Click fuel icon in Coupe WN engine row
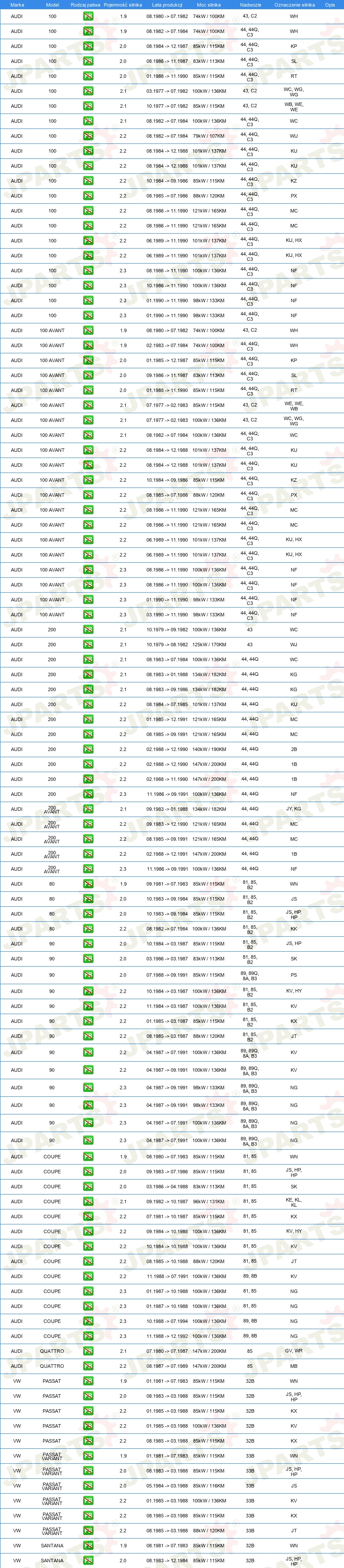The image size is (344, 1568). click(88, 1157)
